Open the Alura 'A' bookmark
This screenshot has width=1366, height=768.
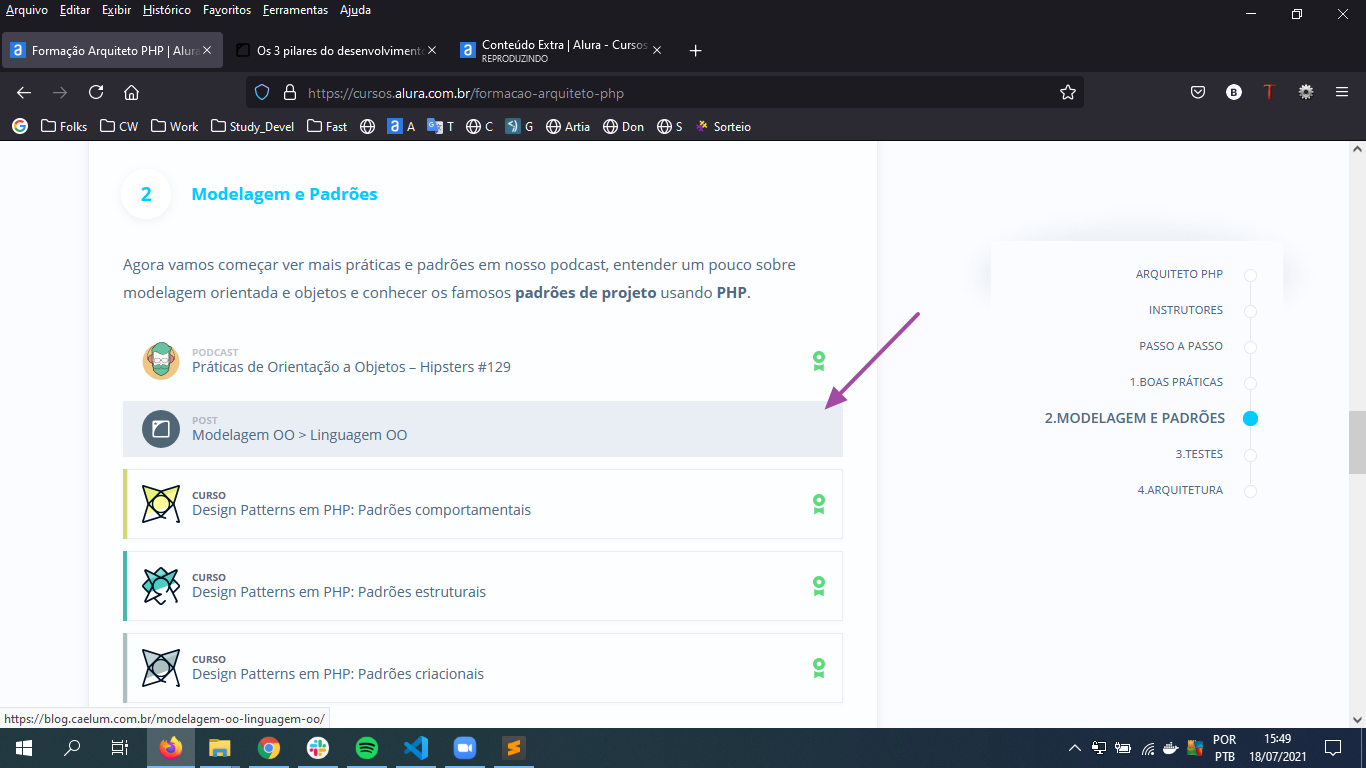pyautogui.click(x=401, y=127)
